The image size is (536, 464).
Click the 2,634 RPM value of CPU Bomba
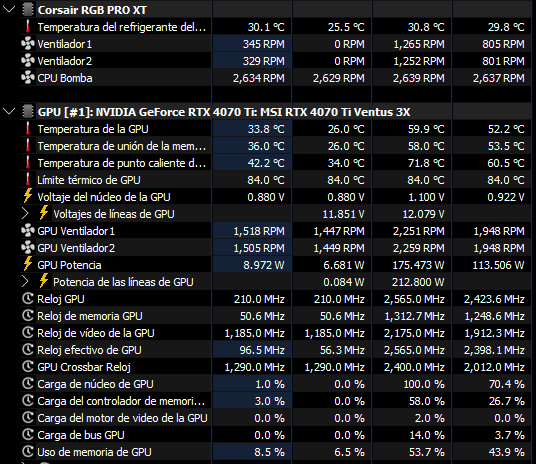(x=259, y=78)
